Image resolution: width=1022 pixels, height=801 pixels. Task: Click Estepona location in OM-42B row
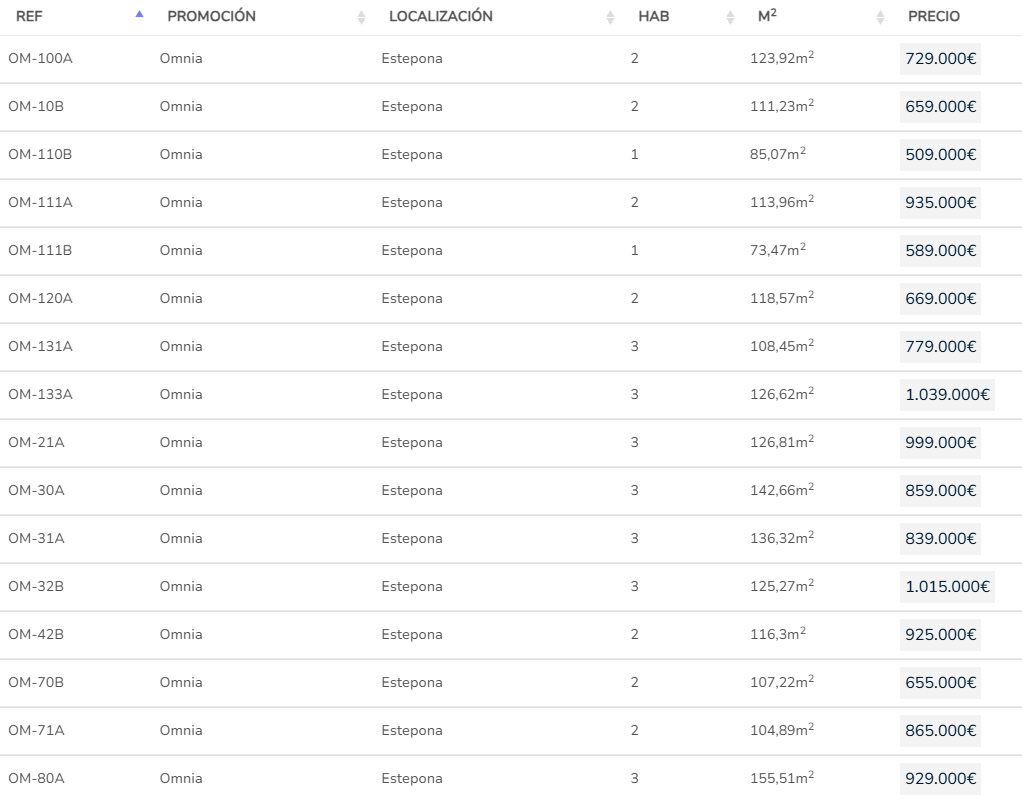click(x=411, y=635)
